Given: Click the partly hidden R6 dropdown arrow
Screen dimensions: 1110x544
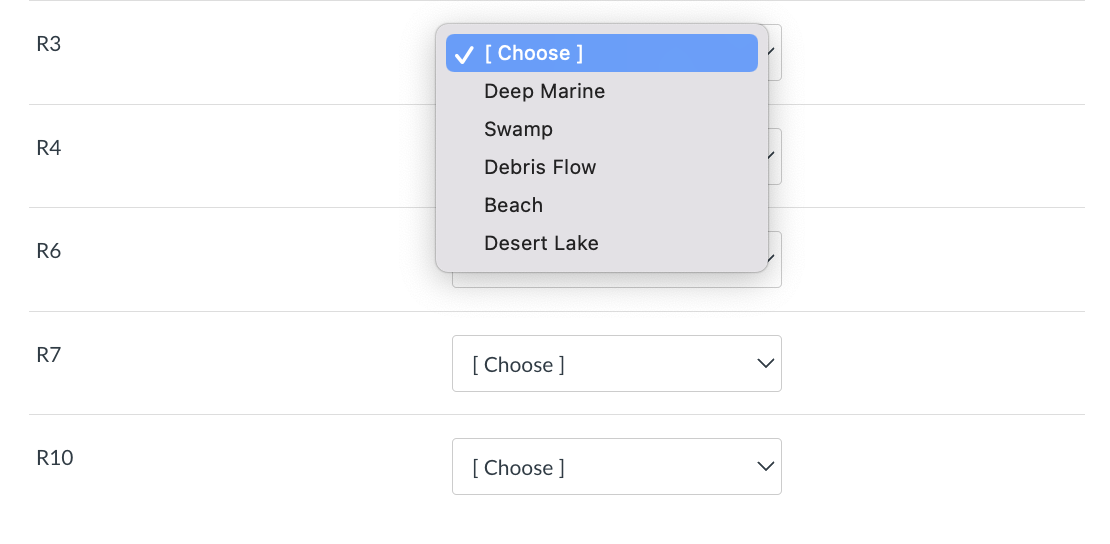Looking at the screenshot, I should pyautogui.click(x=774, y=260).
